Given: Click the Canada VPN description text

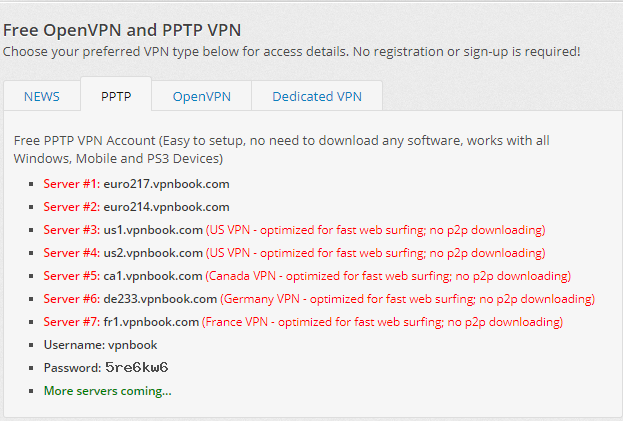Looking at the screenshot, I should click(388, 276).
